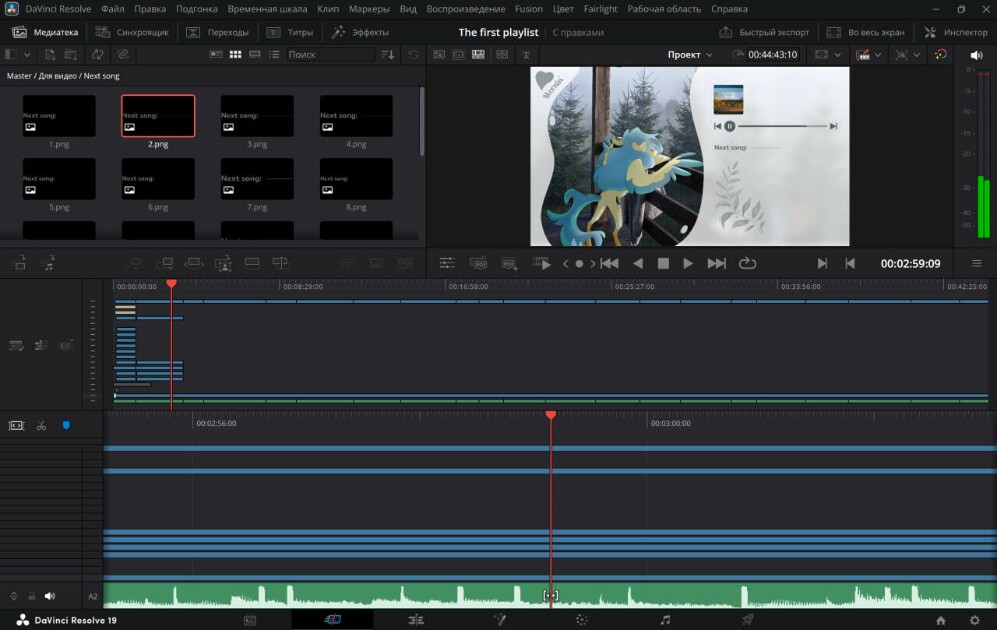Jump to the timeline end
This screenshot has width=997, height=630.
pos(717,263)
